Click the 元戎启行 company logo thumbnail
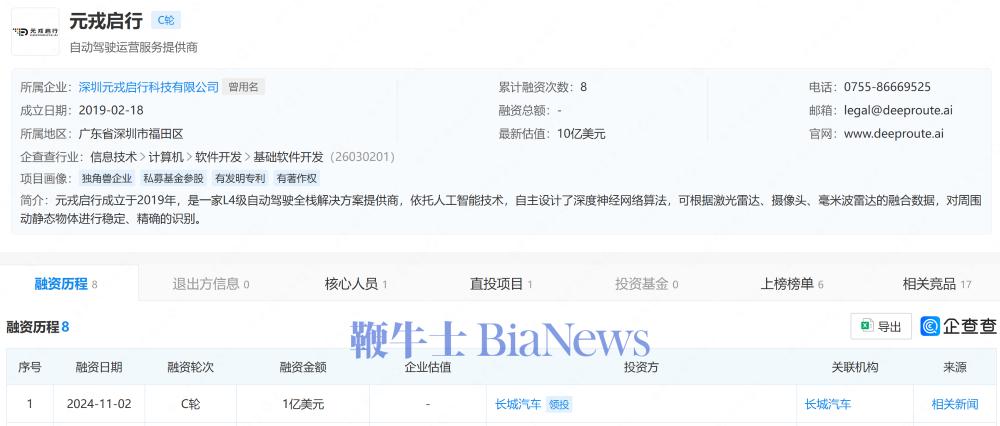Viewport: 1000px width, 426px height. (35, 31)
